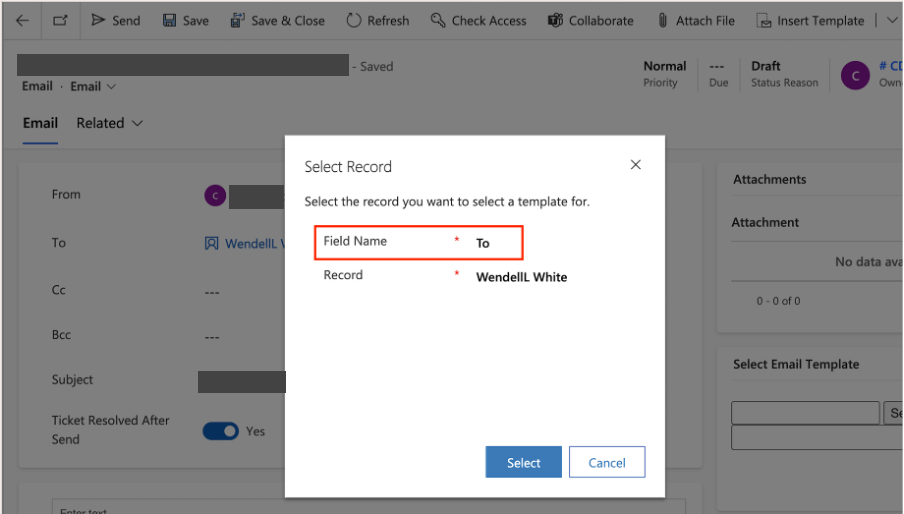Expand the Email form selector dropdown

[93, 86]
